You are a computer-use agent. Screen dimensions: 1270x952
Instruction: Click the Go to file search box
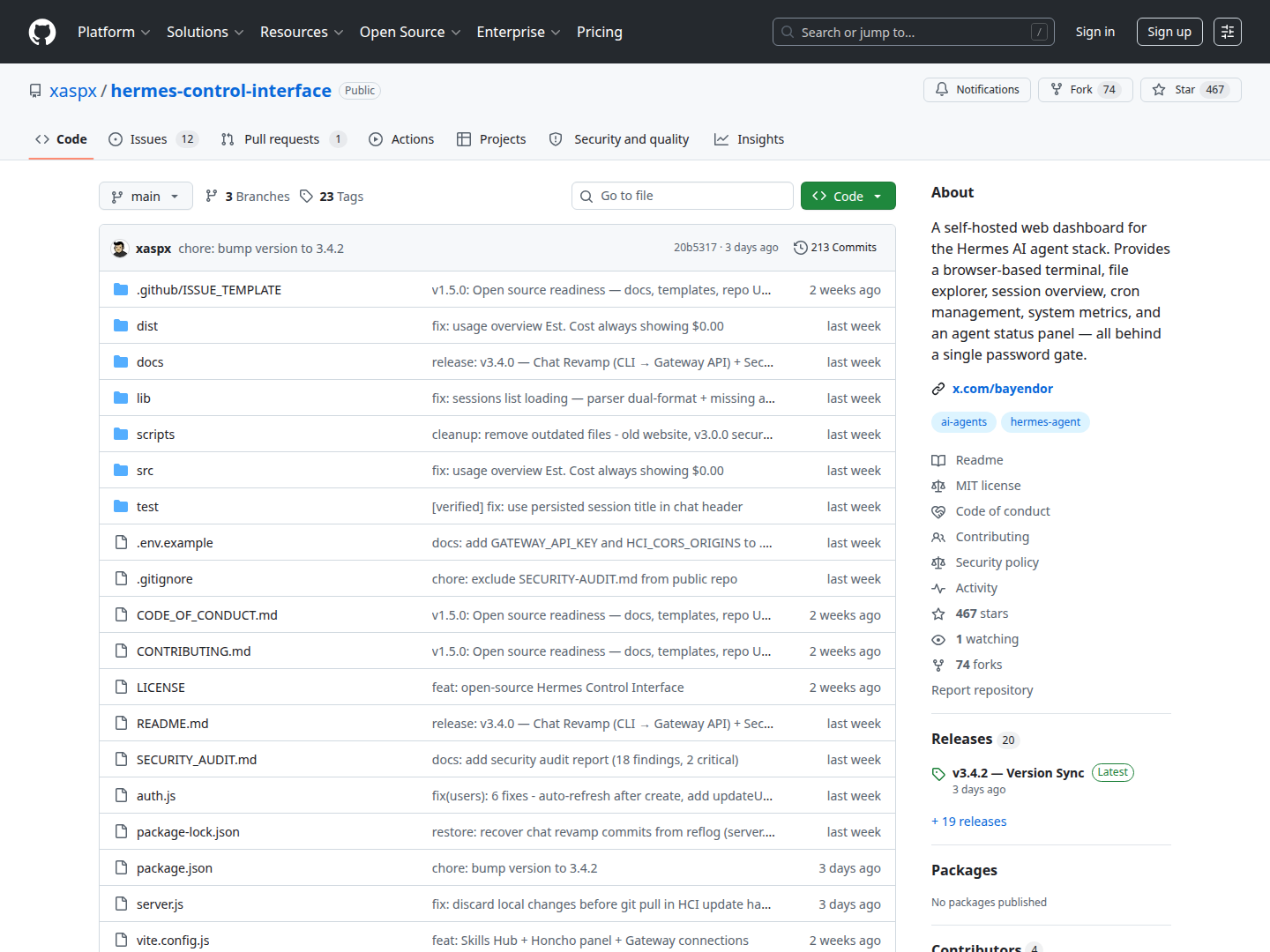pyautogui.click(x=683, y=196)
